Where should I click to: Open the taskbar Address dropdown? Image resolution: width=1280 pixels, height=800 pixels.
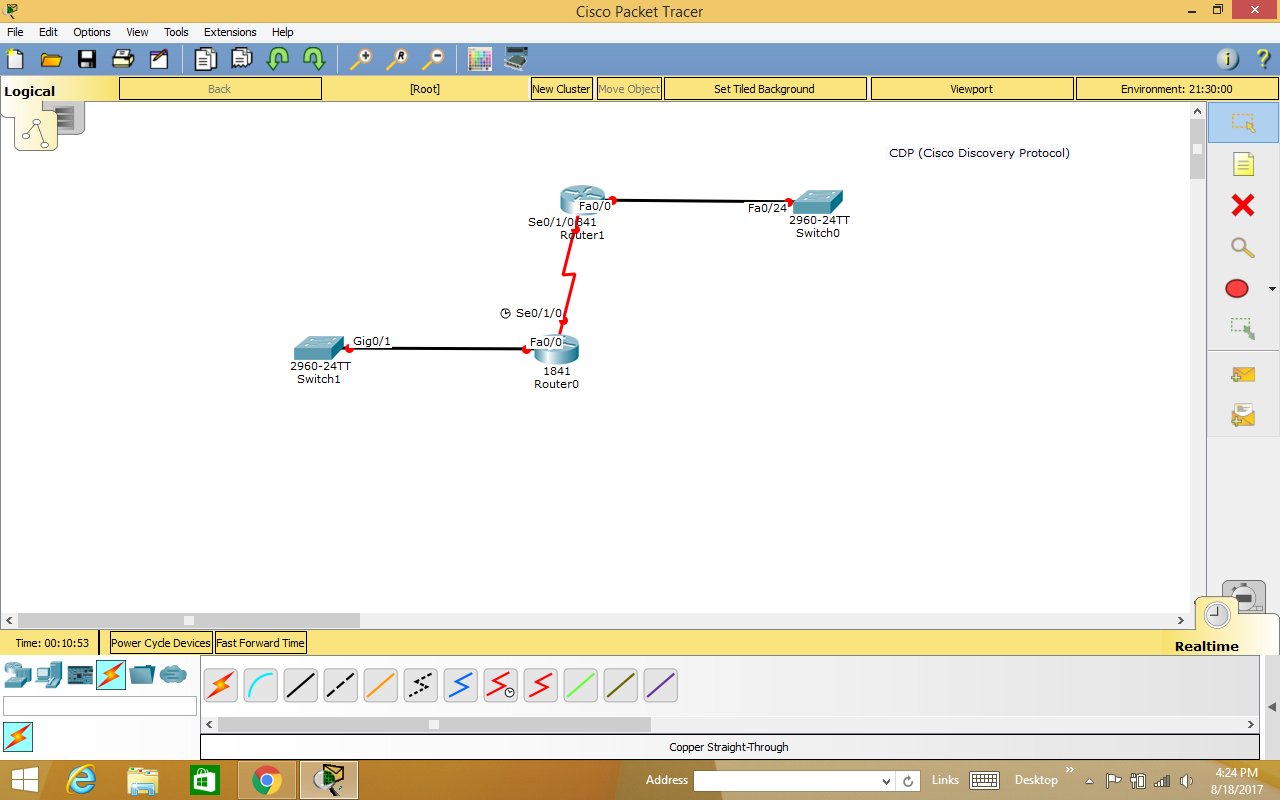[886, 781]
